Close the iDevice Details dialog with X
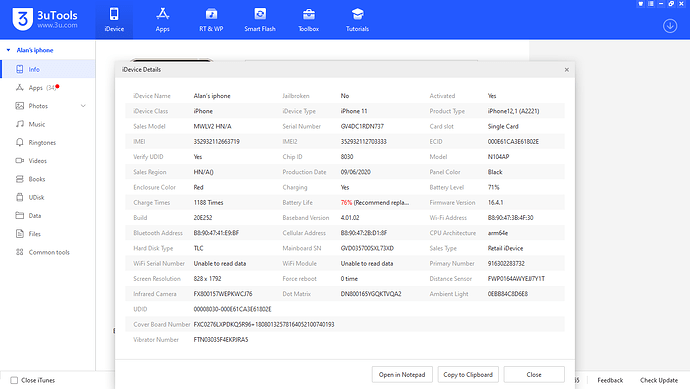690x389 pixels. [x=566, y=70]
